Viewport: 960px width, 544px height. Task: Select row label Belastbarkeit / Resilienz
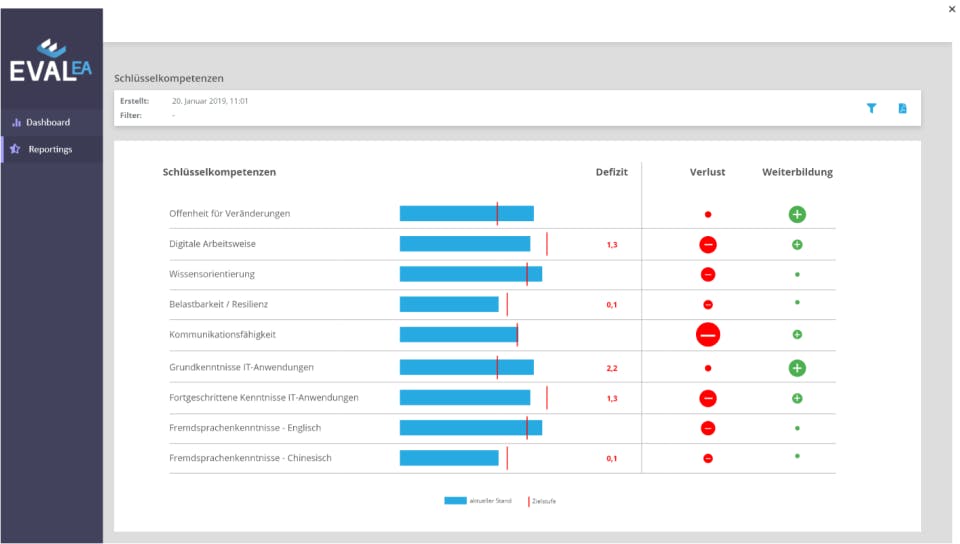tap(219, 304)
